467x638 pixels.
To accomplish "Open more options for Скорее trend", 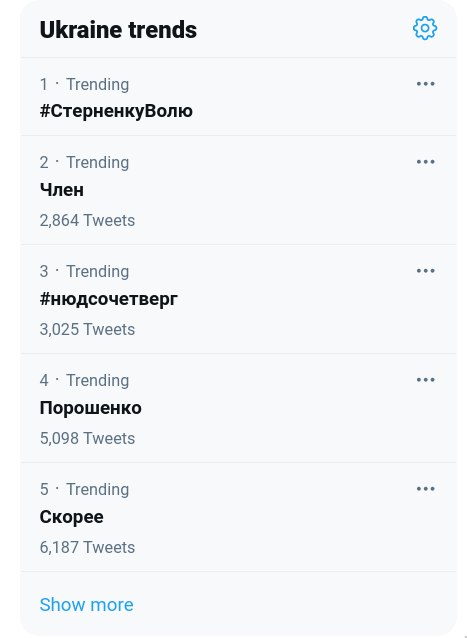I will click(426, 489).
